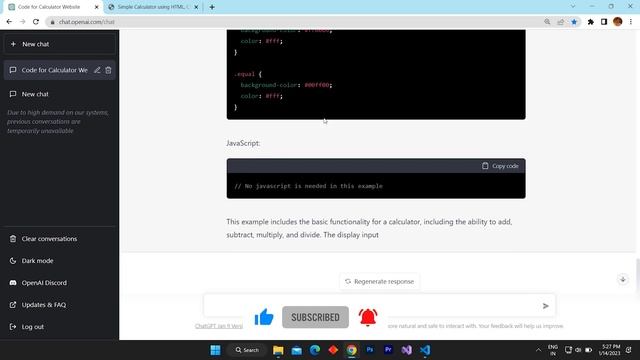Toggle the Chrome side panel icon
Viewport: 640px width, 360px height.
tap(604, 22)
